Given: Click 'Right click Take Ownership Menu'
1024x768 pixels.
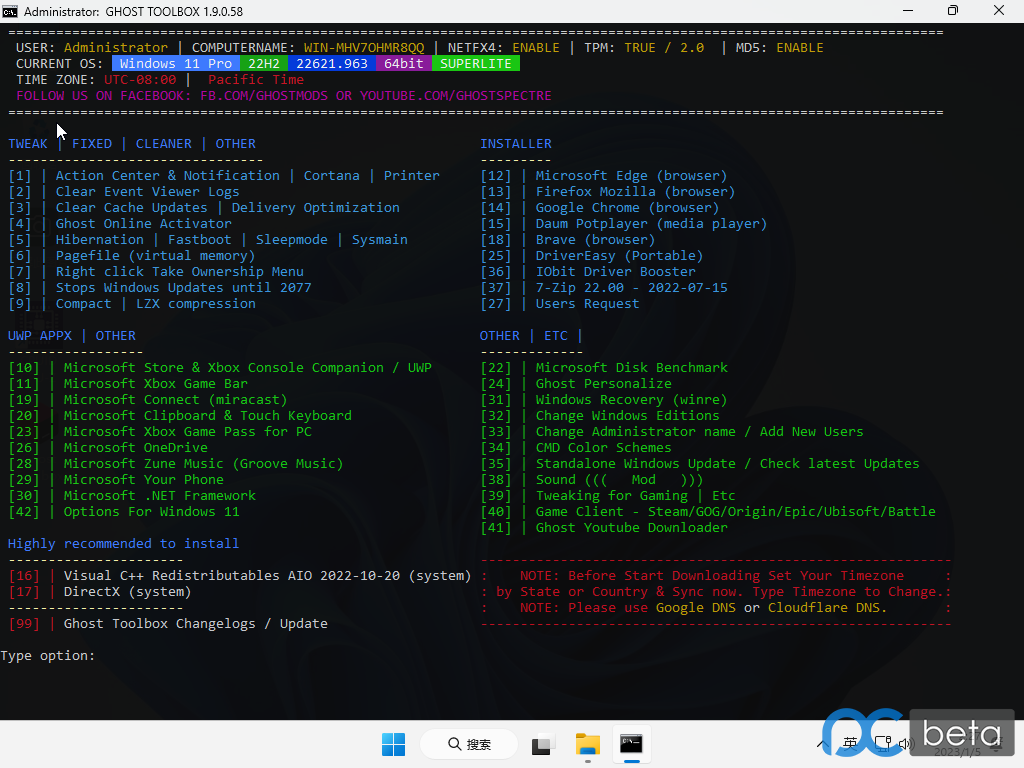Looking at the screenshot, I should point(180,272).
